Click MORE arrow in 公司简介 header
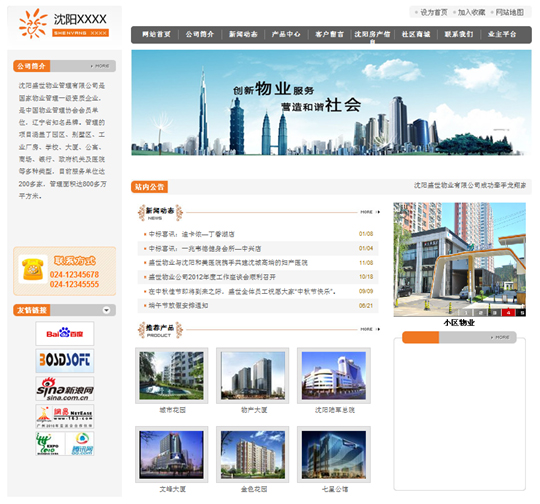Viewport: 540px width, 504px height. point(100,66)
